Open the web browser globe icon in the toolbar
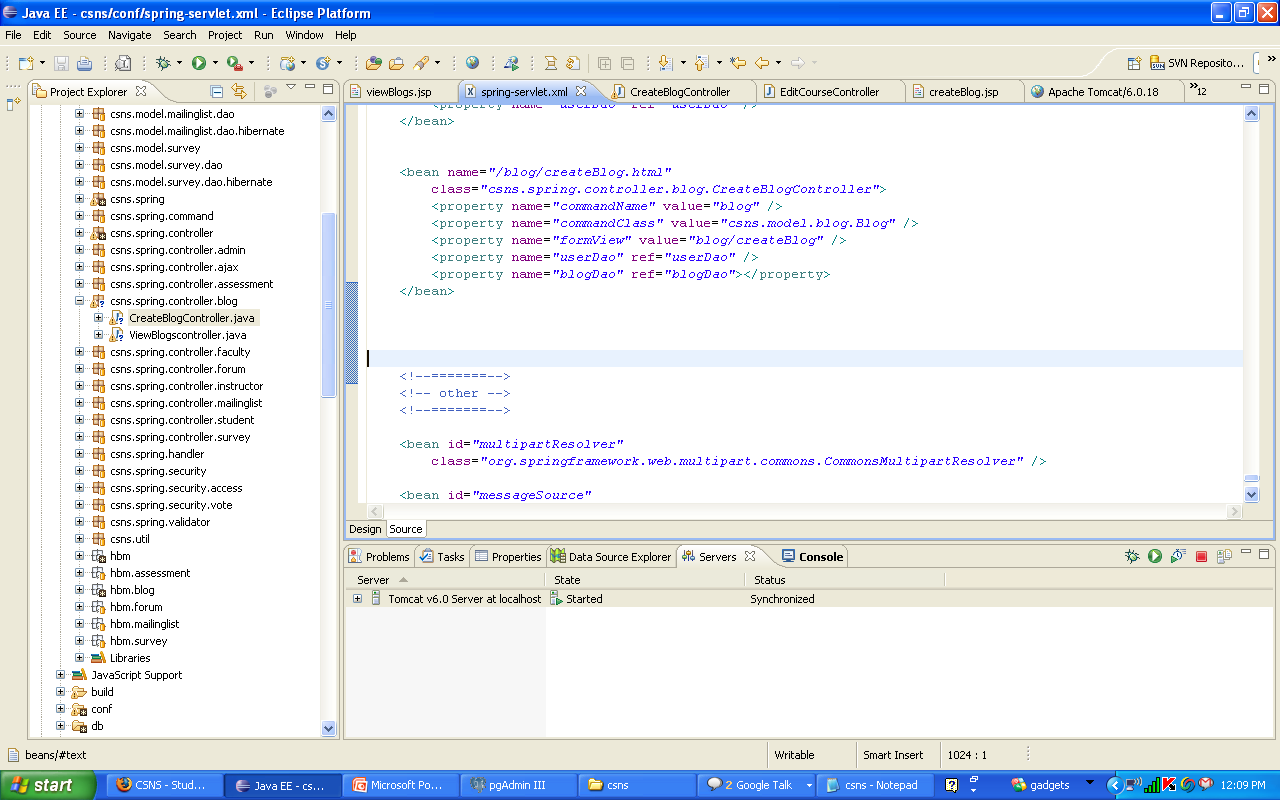This screenshot has height=800, width=1280. [x=472, y=63]
